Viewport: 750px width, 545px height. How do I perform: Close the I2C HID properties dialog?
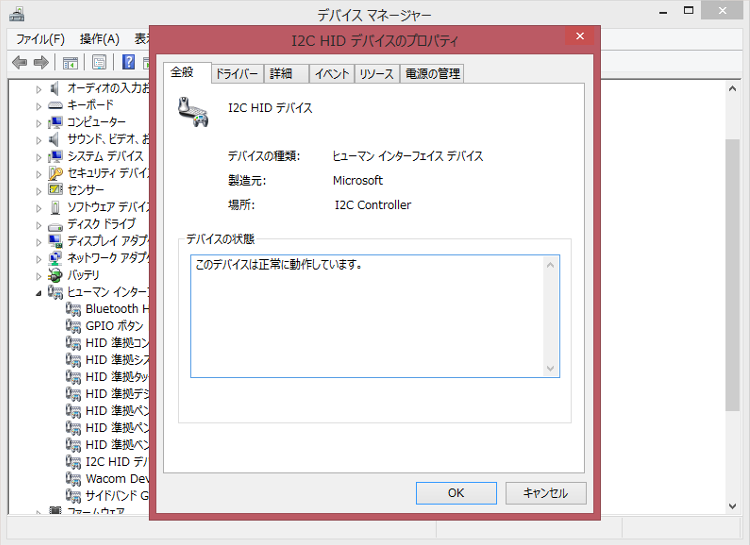[580, 36]
